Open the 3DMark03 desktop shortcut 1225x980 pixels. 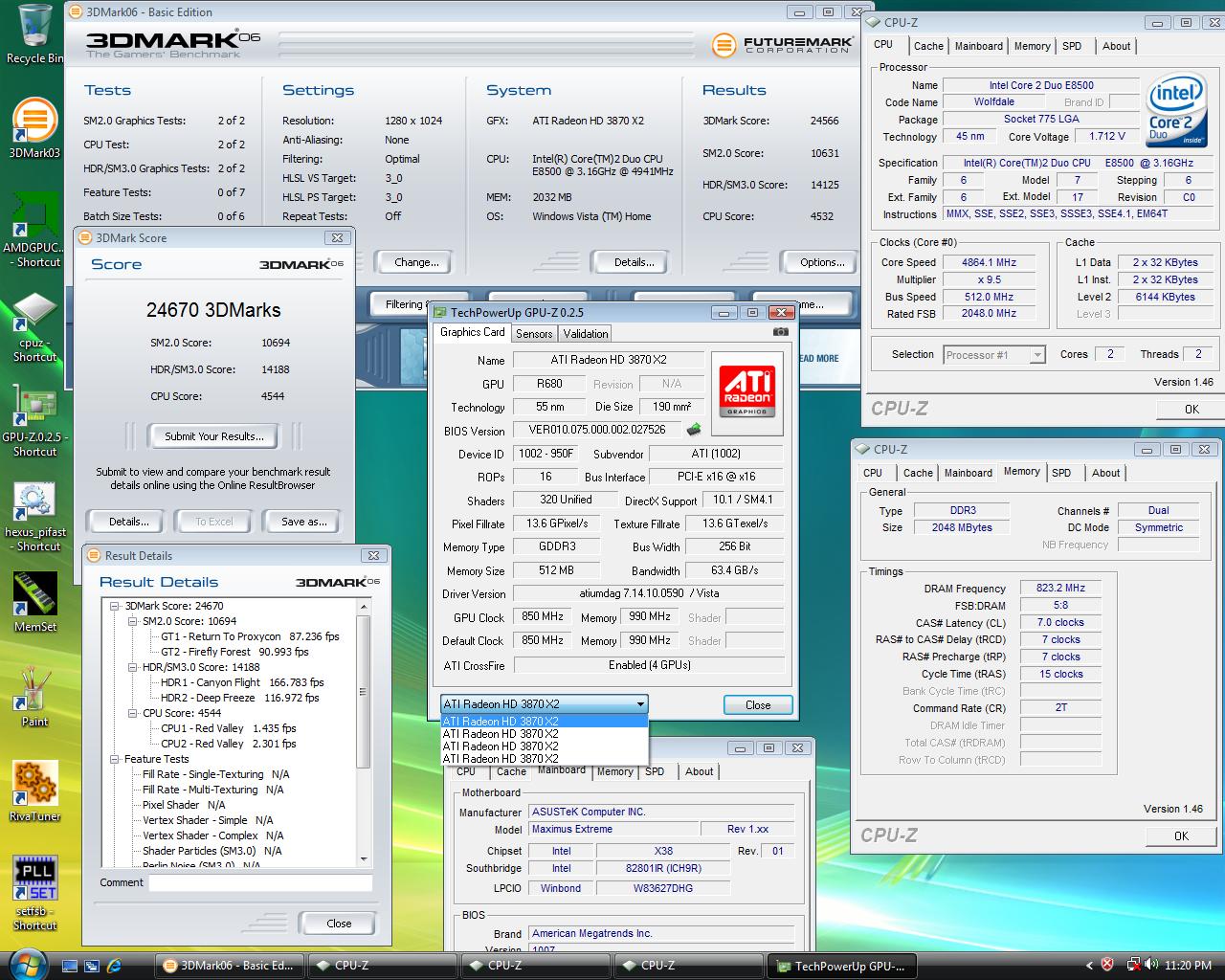coord(34,129)
